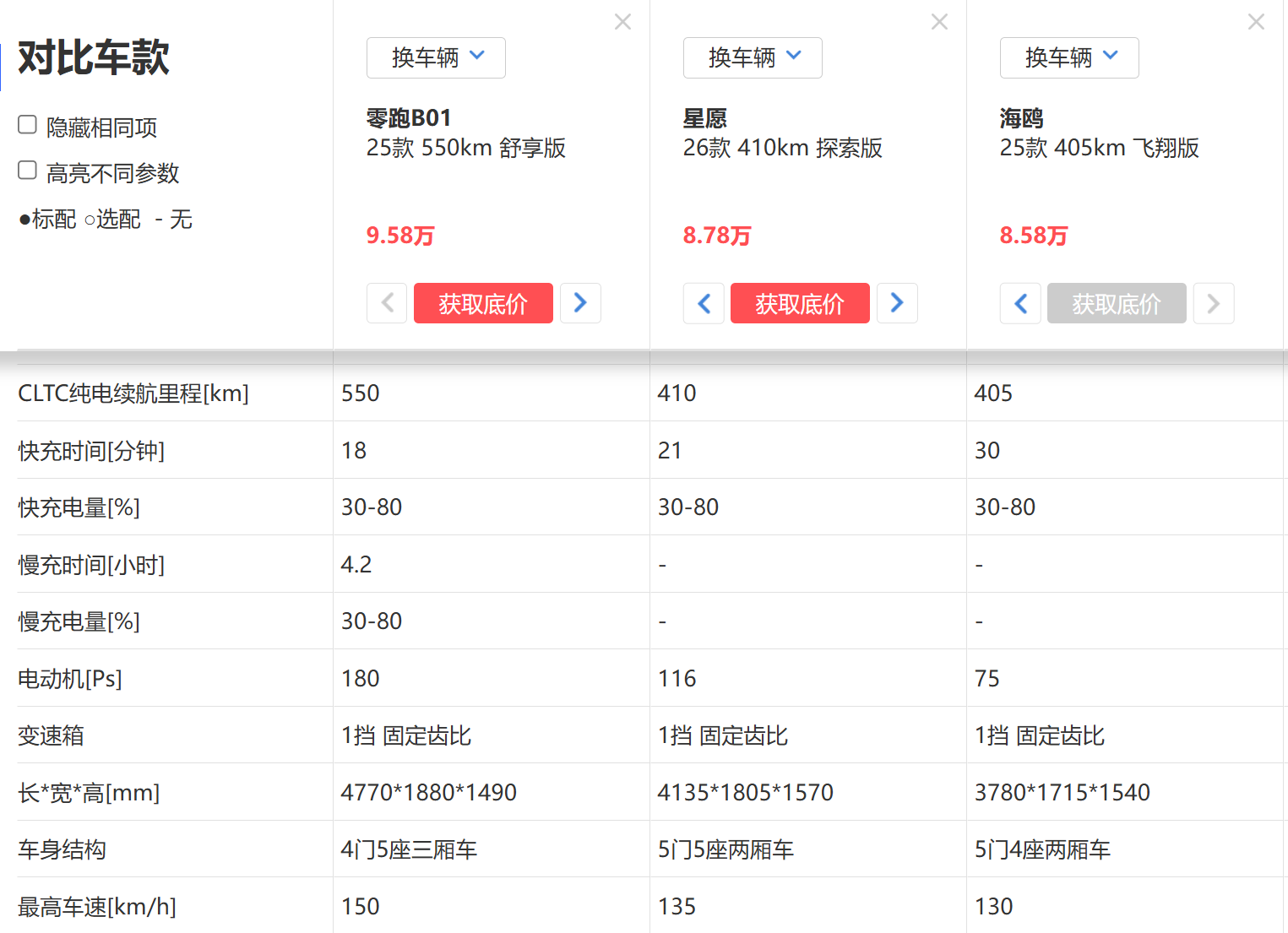Toggle 高亮不同参数 checkbox
1288x933 pixels.
[28, 171]
